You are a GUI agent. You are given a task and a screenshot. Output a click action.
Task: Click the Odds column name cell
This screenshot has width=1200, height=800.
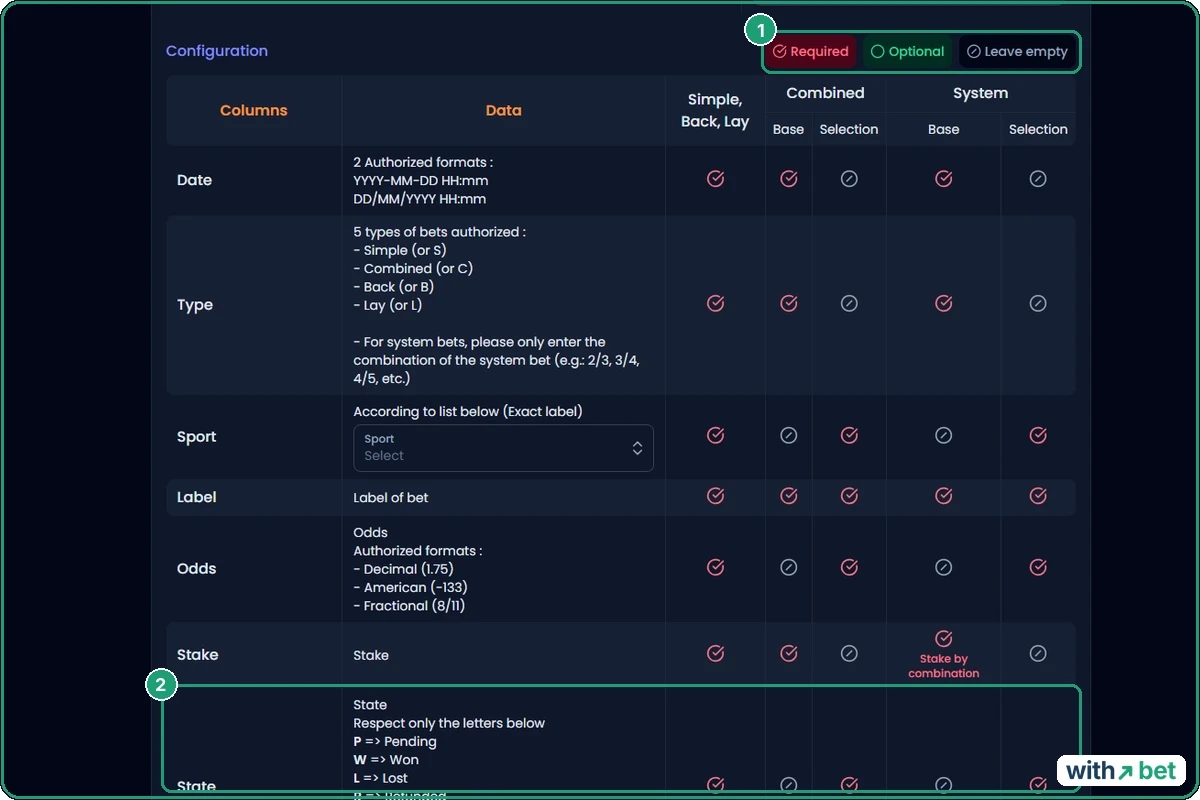pos(254,568)
